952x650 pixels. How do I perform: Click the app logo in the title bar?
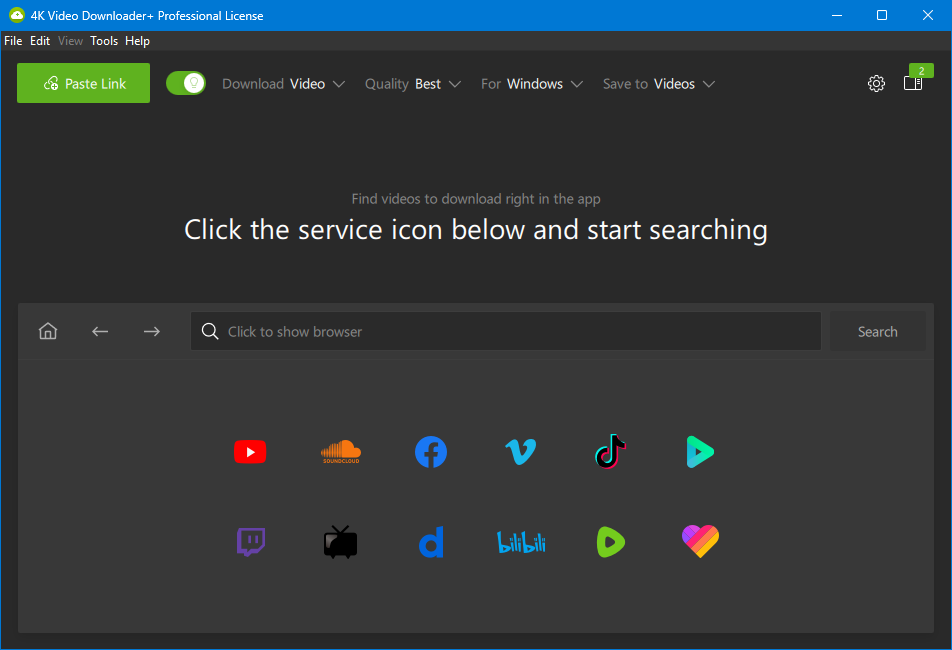click(x=16, y=15)
